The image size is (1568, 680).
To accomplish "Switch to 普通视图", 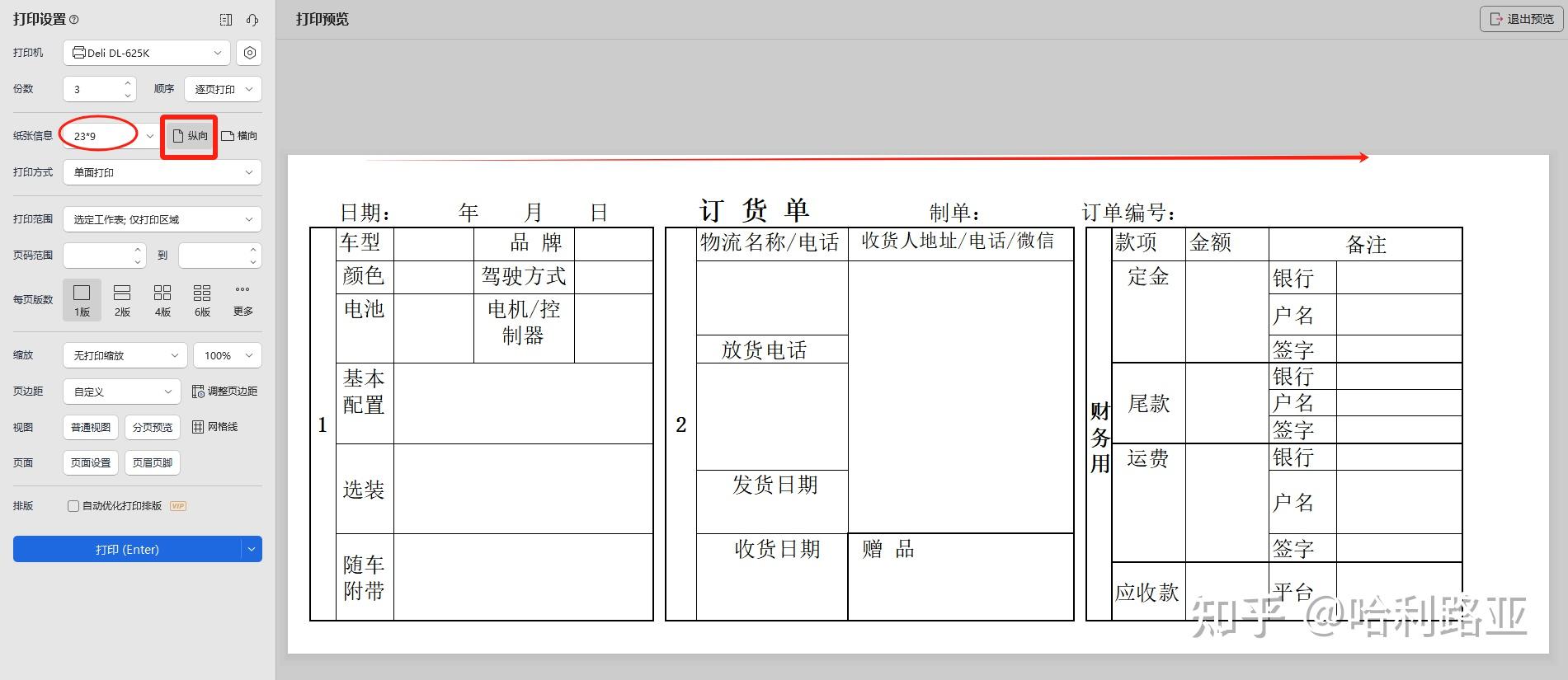I will [91, 427].
